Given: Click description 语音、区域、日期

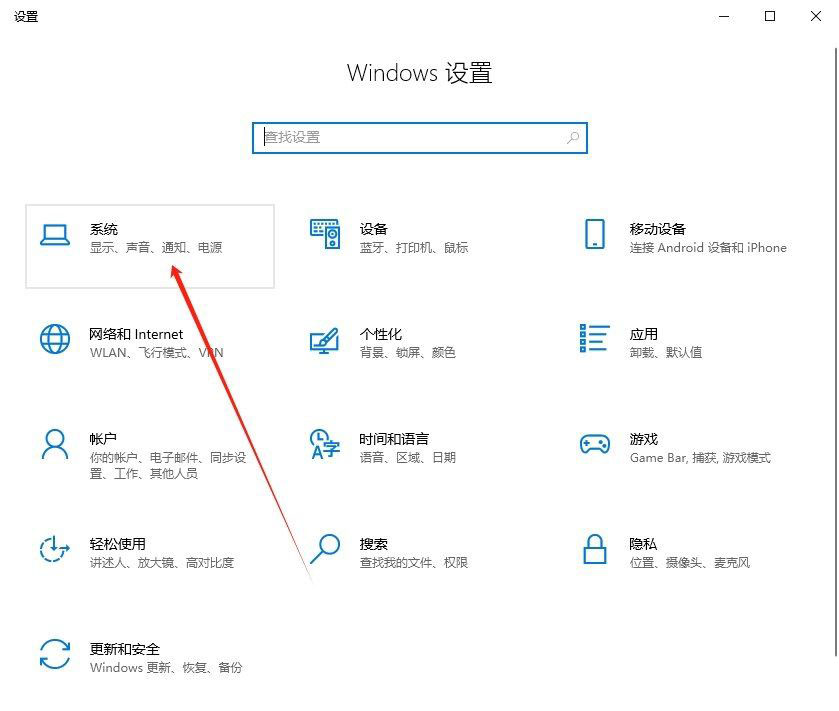Looking at the screenshot, I should 408,457.
